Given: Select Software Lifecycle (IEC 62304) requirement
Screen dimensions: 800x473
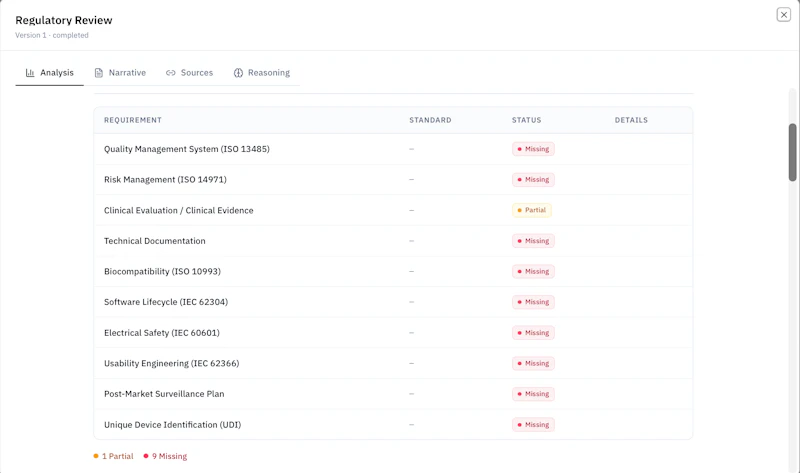Looking at the screenshot, I should pos(166,302).
